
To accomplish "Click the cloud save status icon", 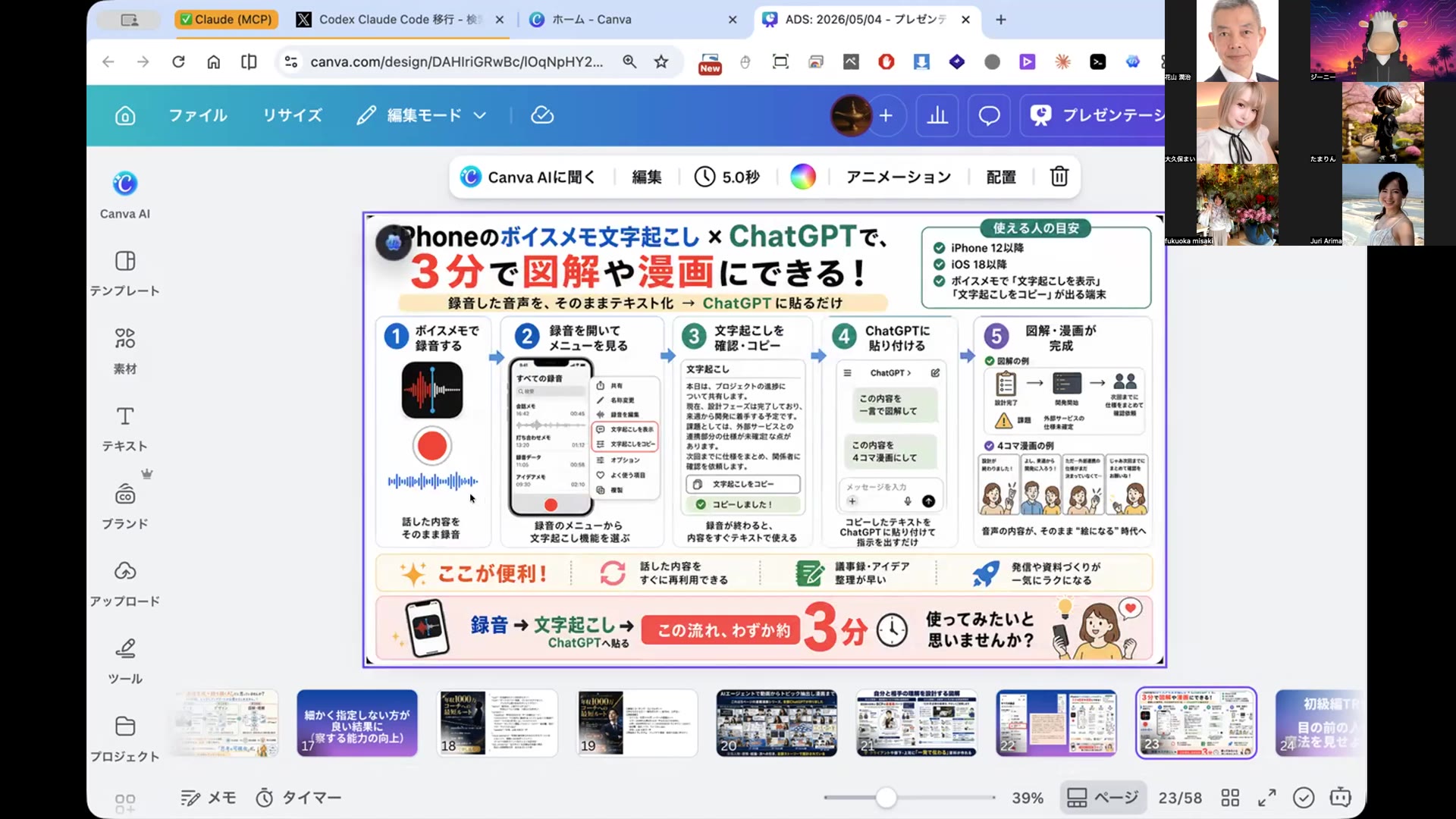I will coord(542,115).
